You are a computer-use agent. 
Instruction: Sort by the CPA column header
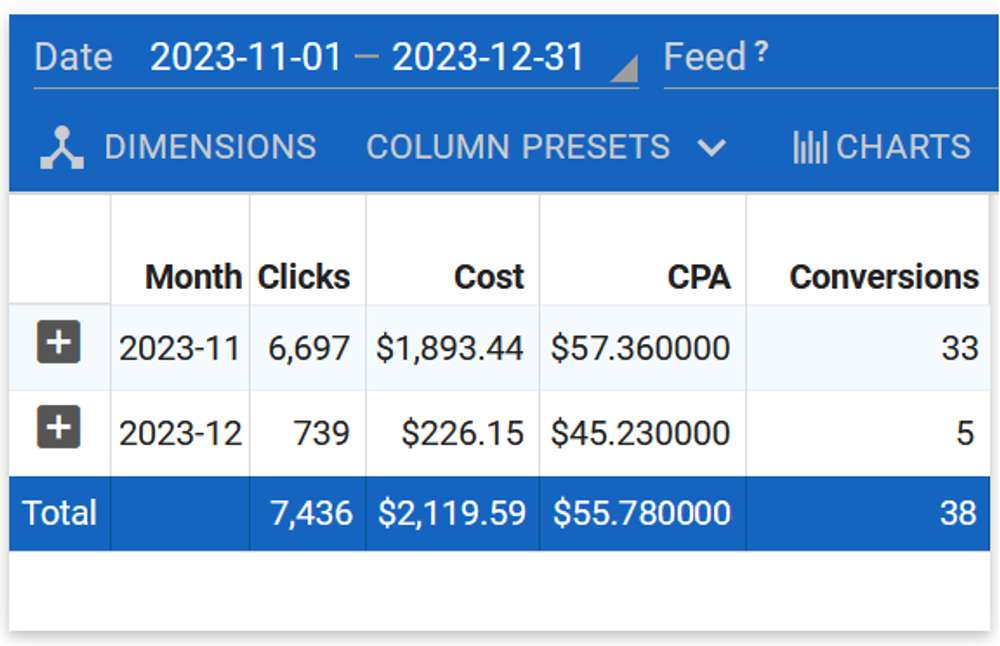698,277
